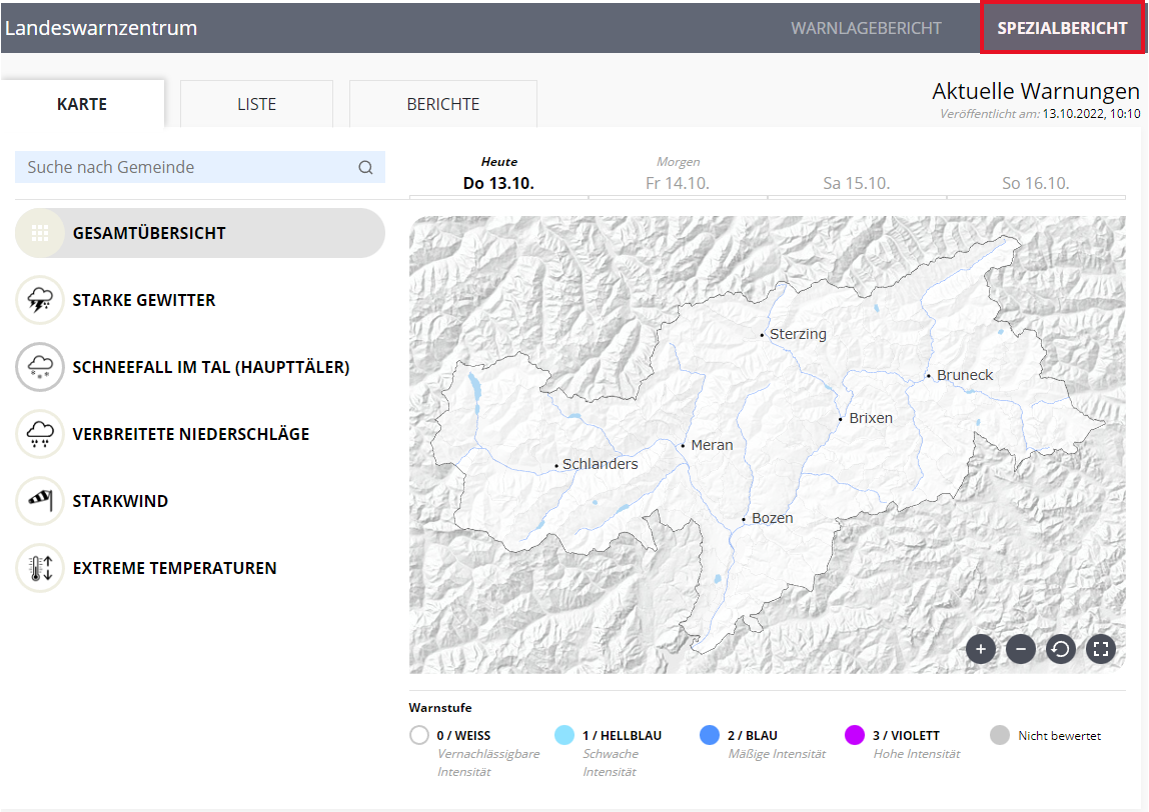Select the Fr 14.10. forecast day
The width and height of the screenshot is (1149, 812).
point(677,183)
